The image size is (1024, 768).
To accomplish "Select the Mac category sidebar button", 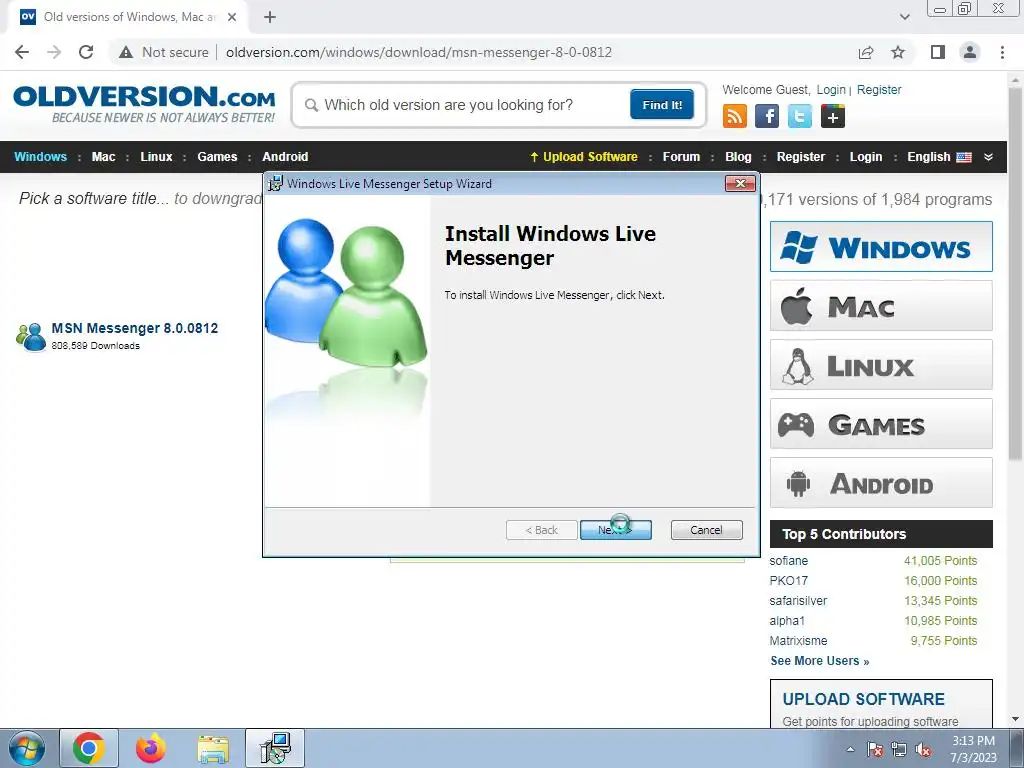I will click(881, 306).
